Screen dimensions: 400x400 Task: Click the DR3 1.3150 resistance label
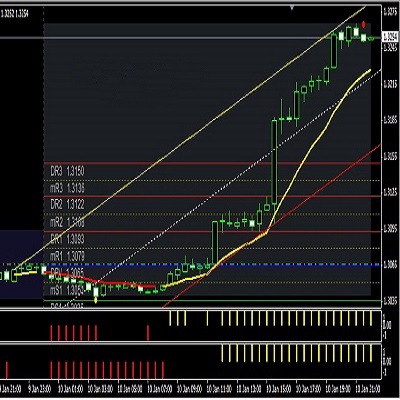click(67, 171)
